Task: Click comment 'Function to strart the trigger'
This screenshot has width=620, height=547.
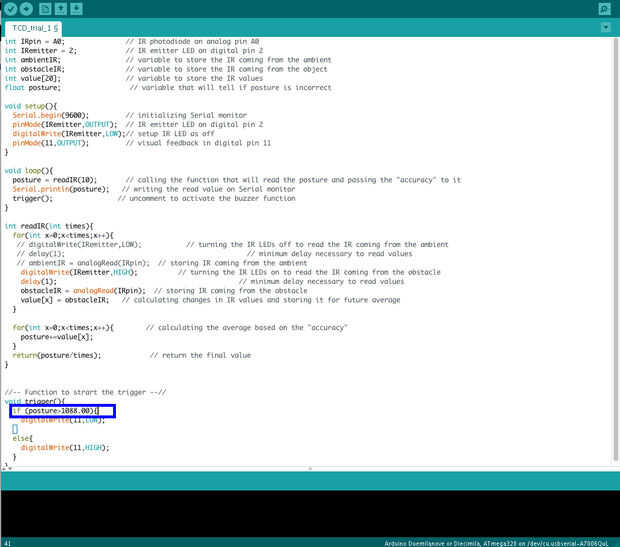Action: (85, 392)
